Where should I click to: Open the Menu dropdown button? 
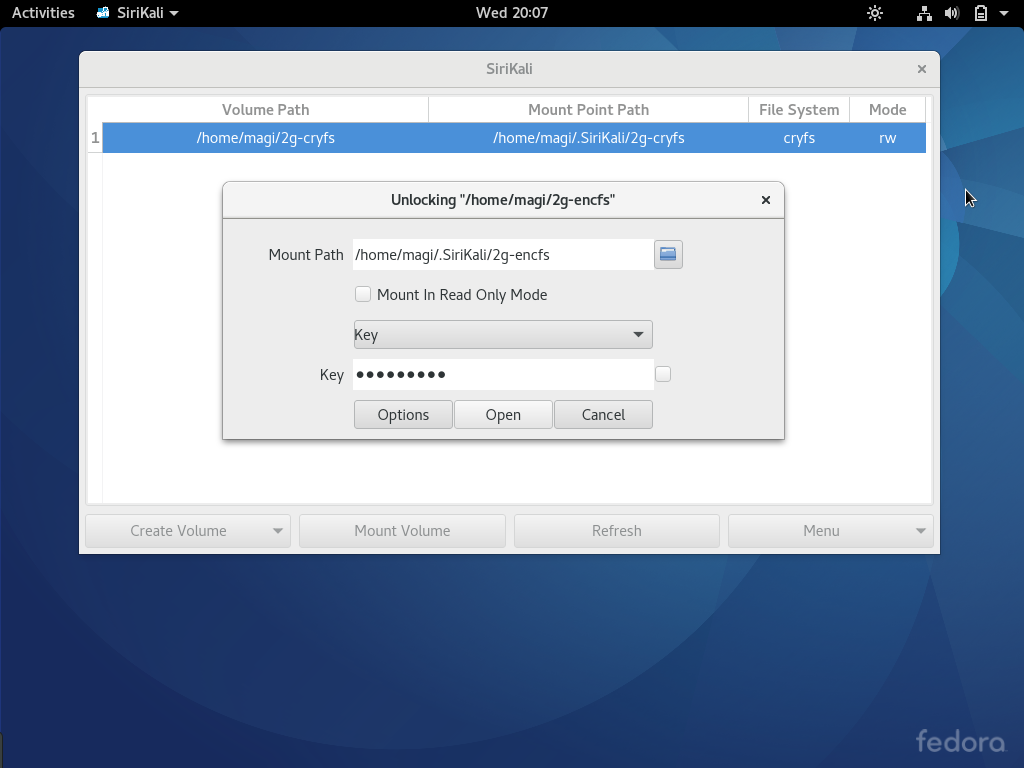click(831, 531)
